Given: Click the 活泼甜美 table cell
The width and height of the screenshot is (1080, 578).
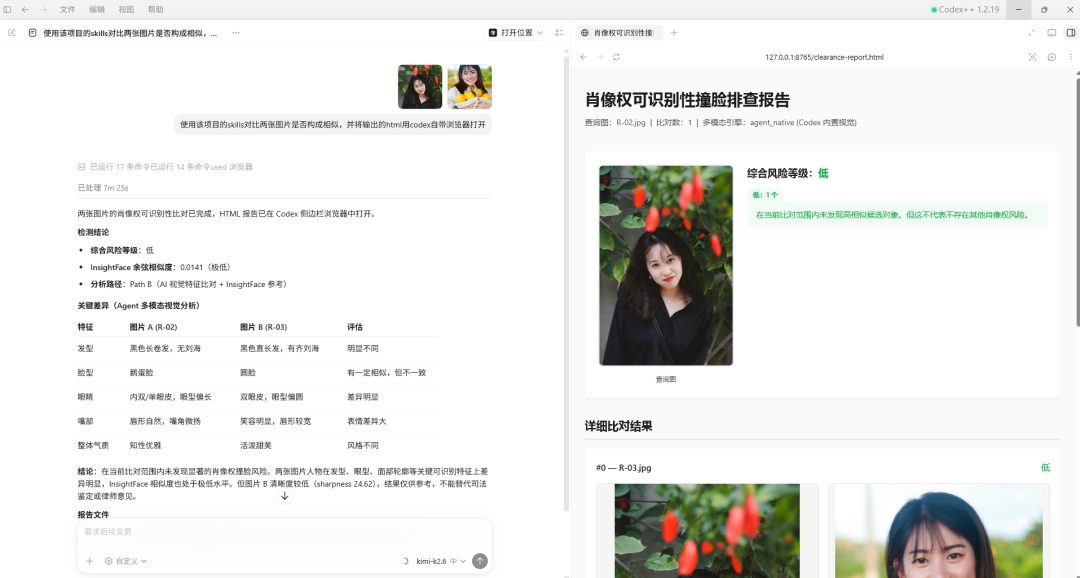Looking at the screenshot, I should 256,446.
